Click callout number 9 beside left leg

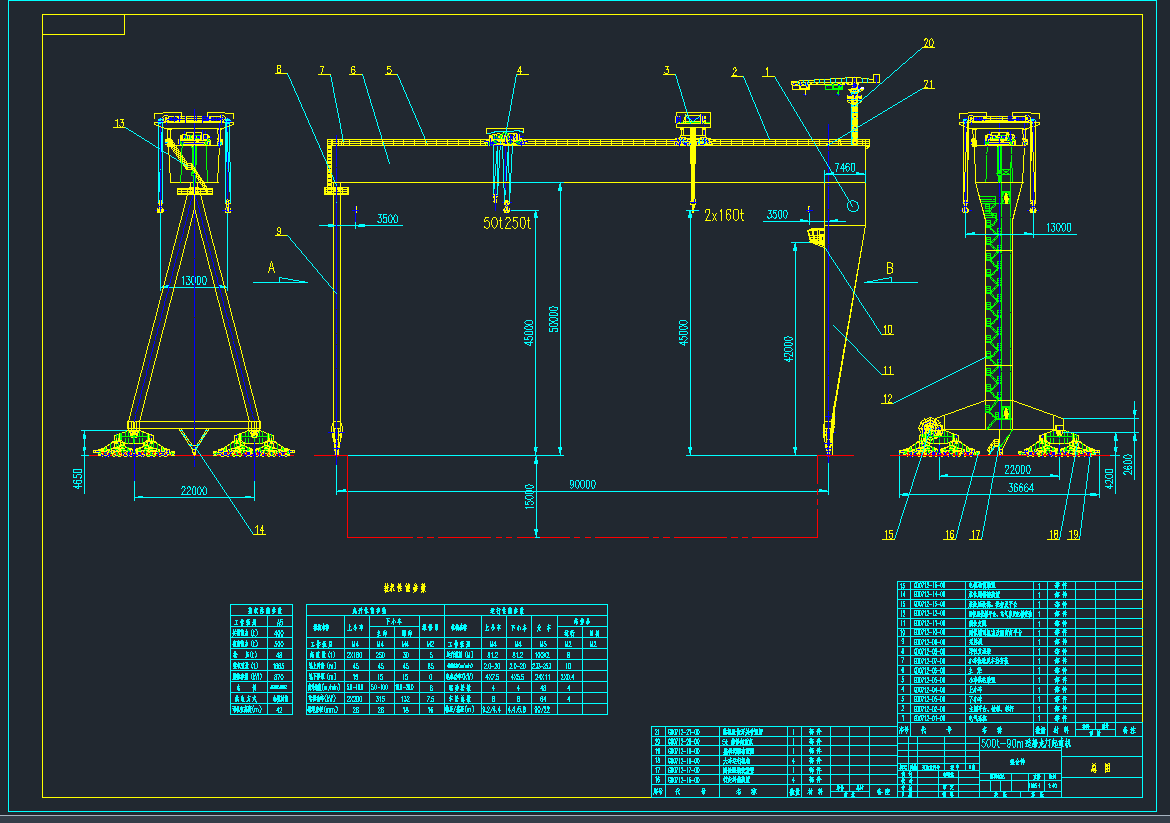pos(279,232)
